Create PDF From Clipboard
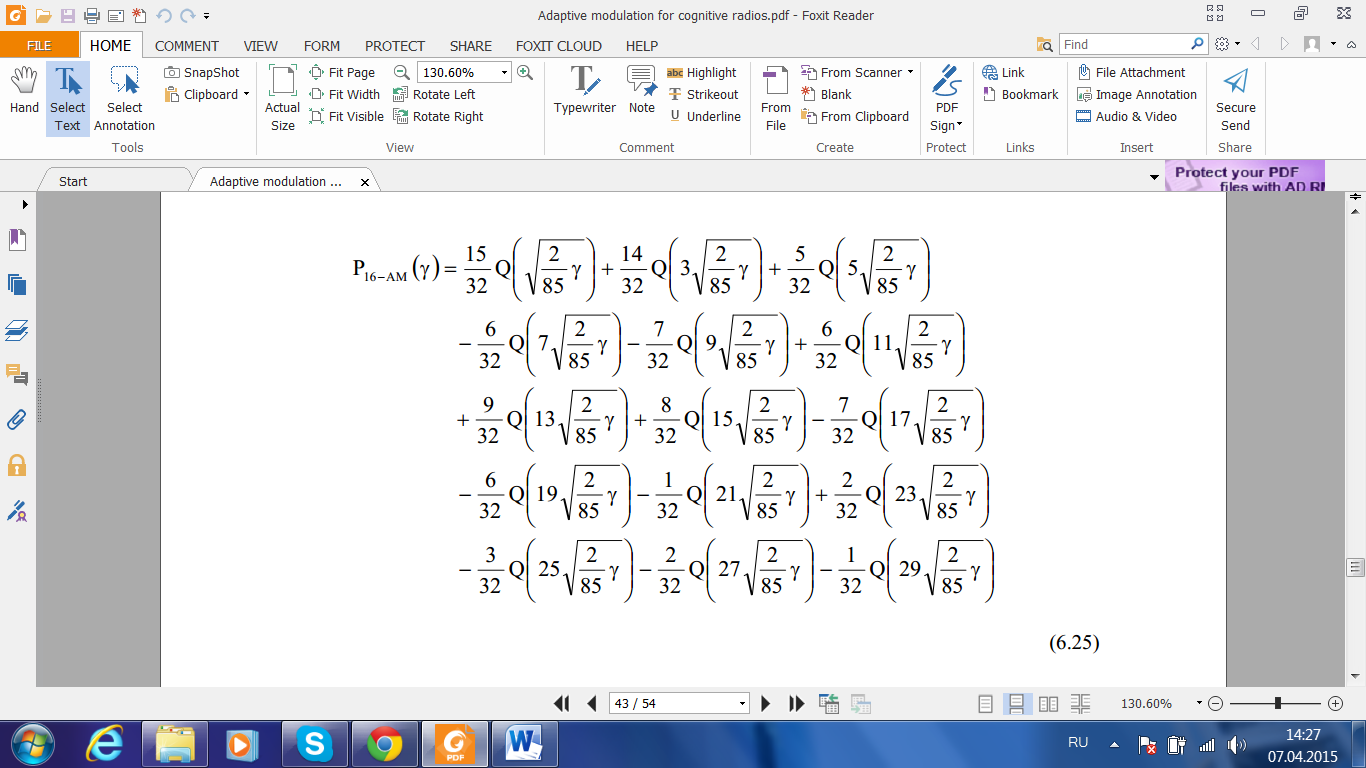Viewport: 1366px width, 768px height. [x=854, y=116]
